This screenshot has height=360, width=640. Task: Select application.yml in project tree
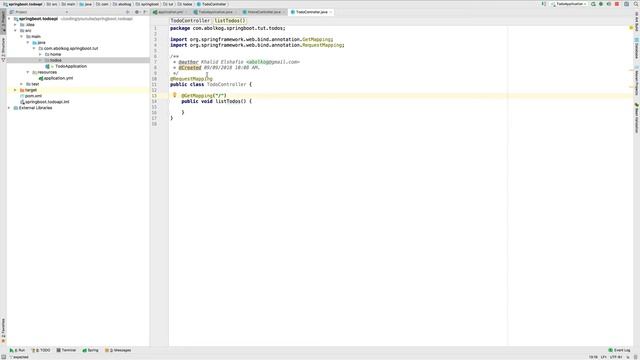pos(58,78)
